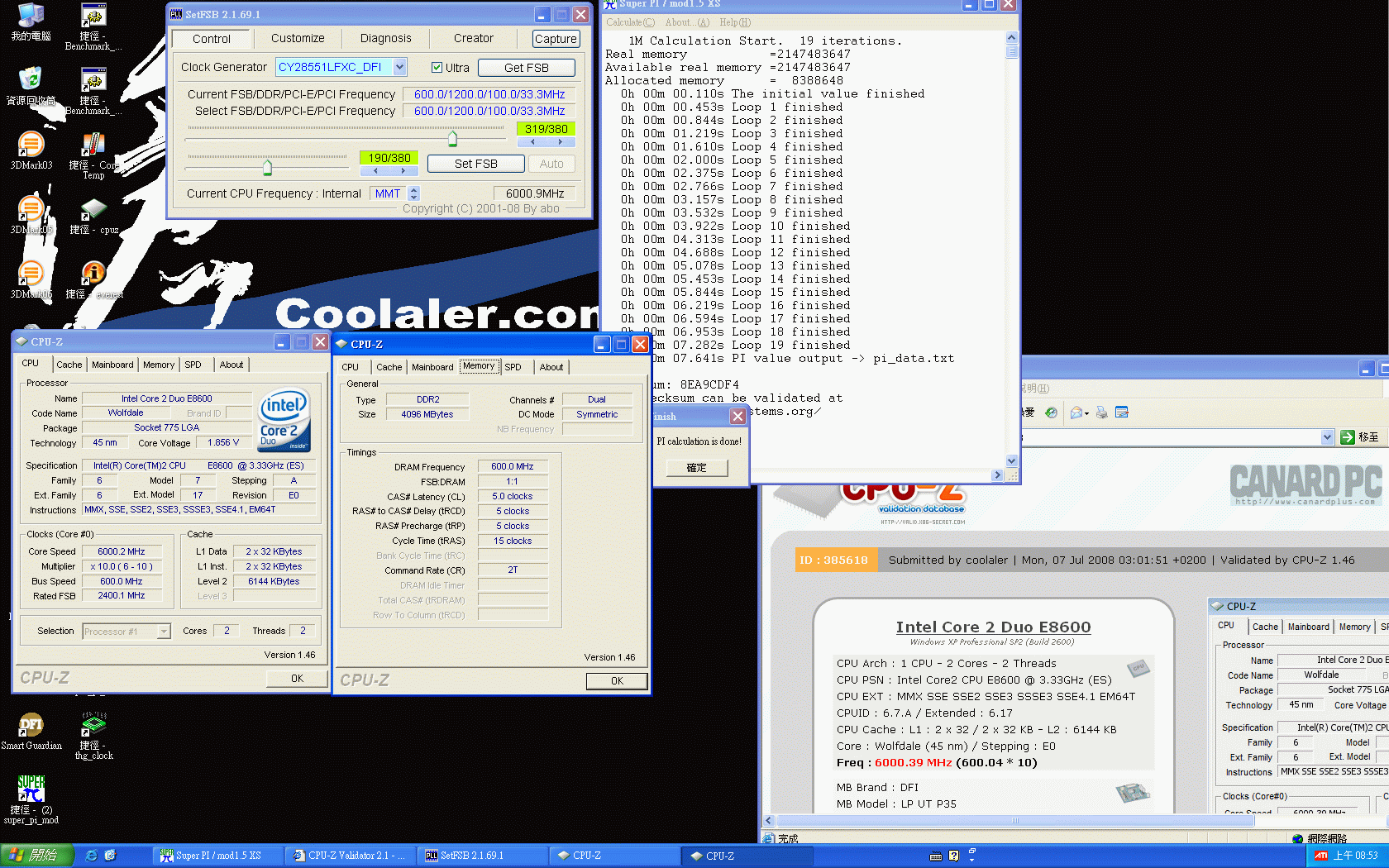Open Cache tab in validator CPU-Z image
This screenshot has width=1389, height=868.
(1265, 627)
